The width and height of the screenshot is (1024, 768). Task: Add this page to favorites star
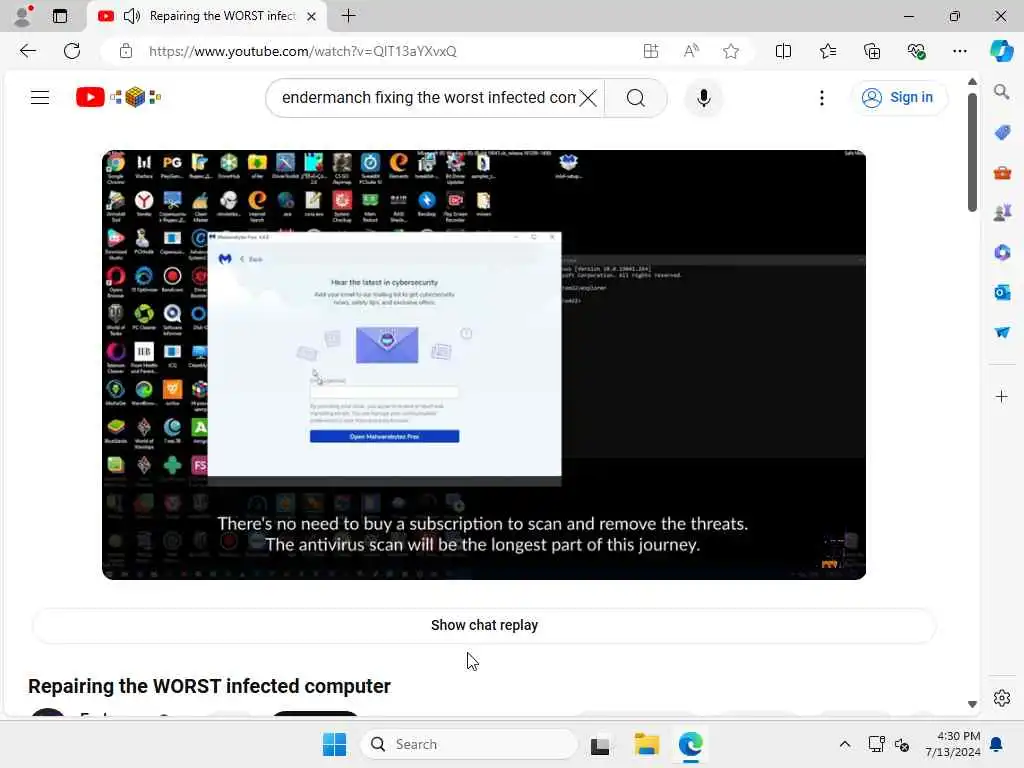coord(731,51)
